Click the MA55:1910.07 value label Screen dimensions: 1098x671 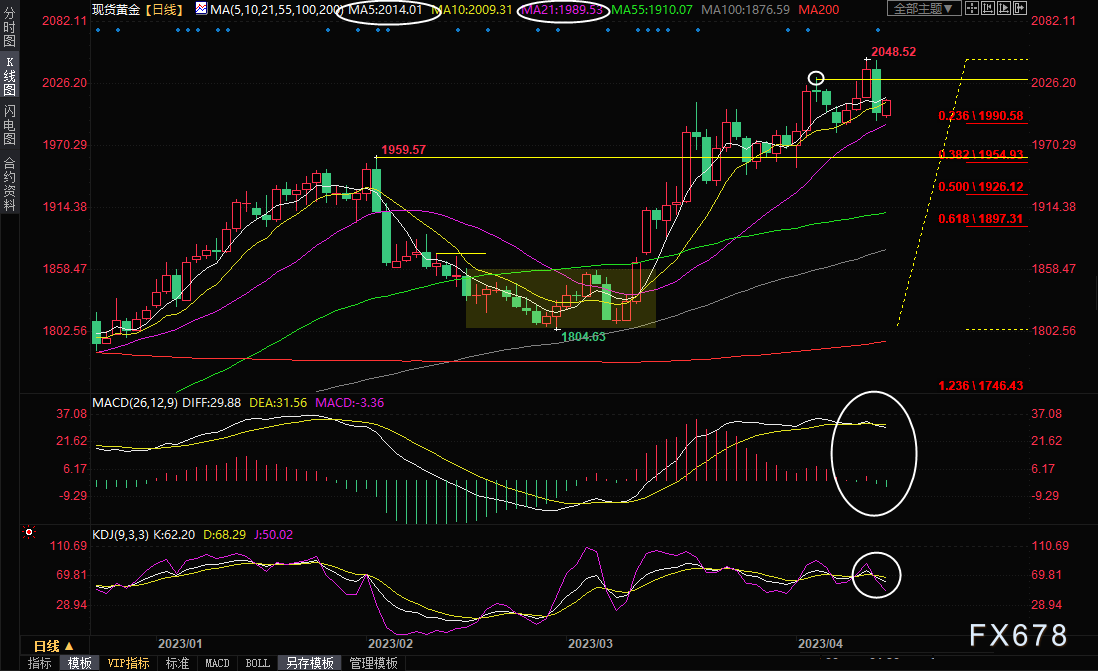coord(652,9)
